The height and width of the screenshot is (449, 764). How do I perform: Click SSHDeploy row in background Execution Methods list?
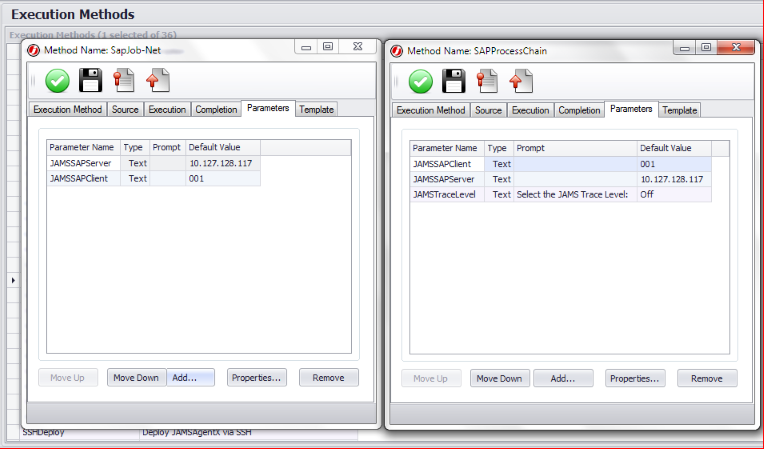click(190, 432)
